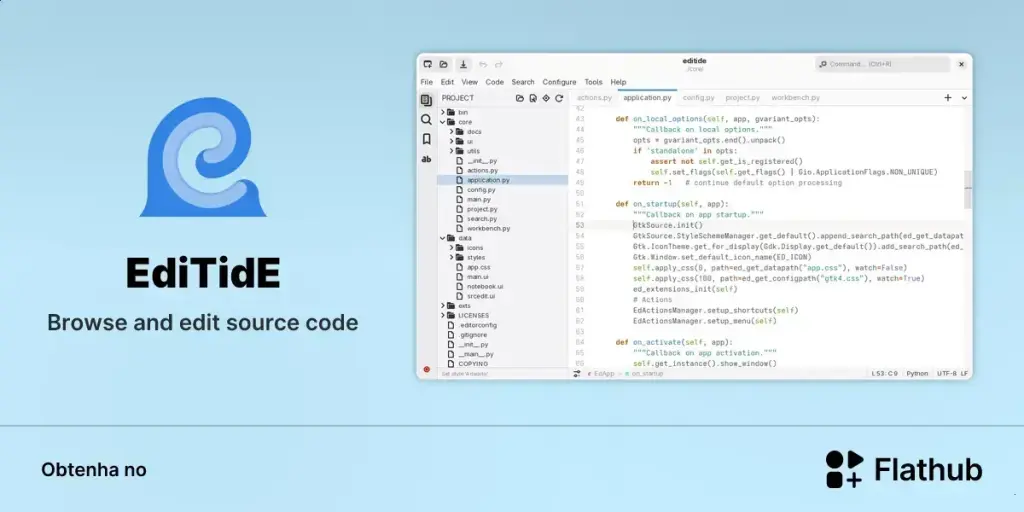Click the undo arrow in header bar
The height and width of the screenshot is (512, 1024).
pos(483,64)
